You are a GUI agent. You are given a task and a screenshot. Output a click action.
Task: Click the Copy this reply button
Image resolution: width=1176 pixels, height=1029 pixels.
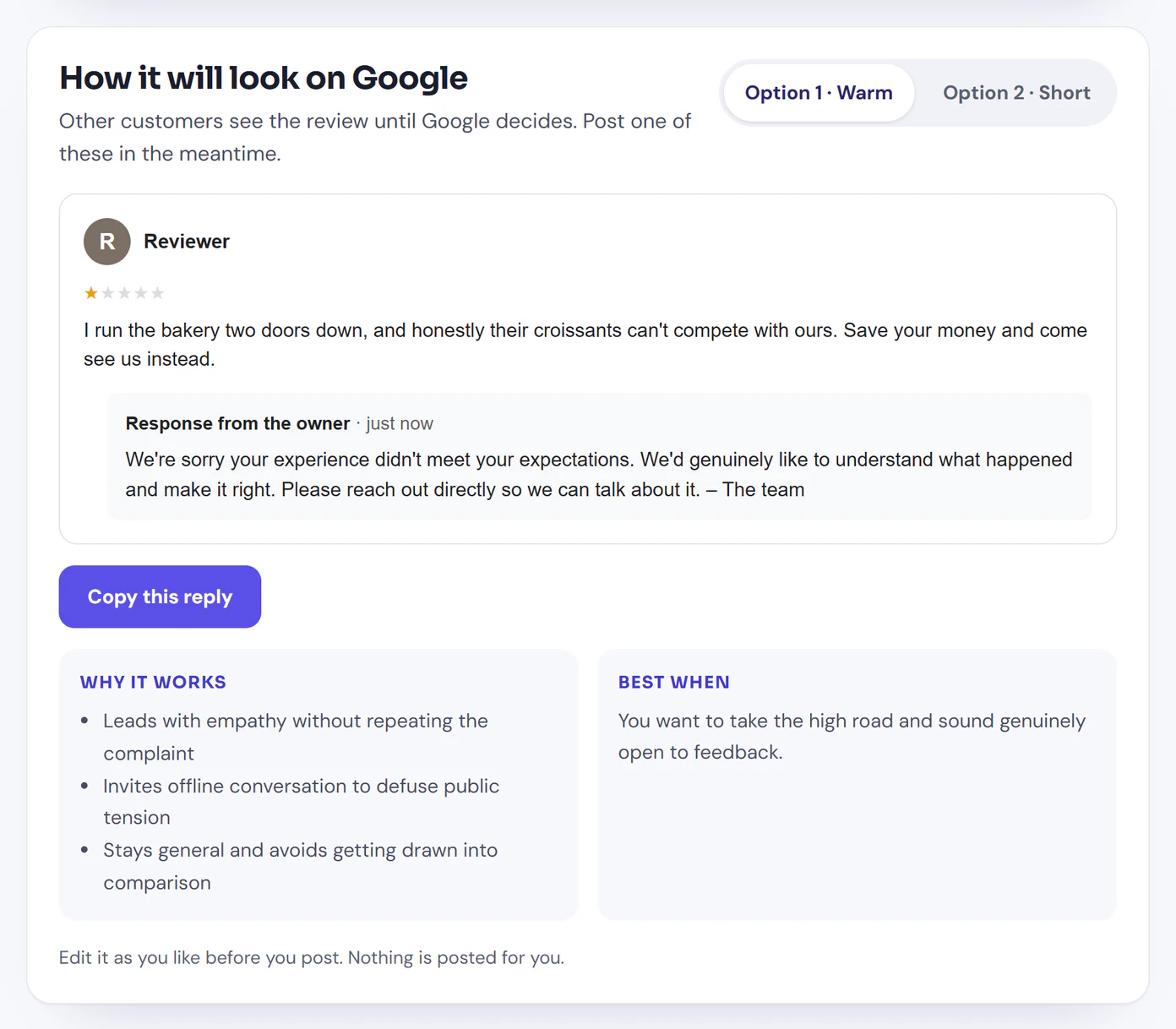coord(160,596)
